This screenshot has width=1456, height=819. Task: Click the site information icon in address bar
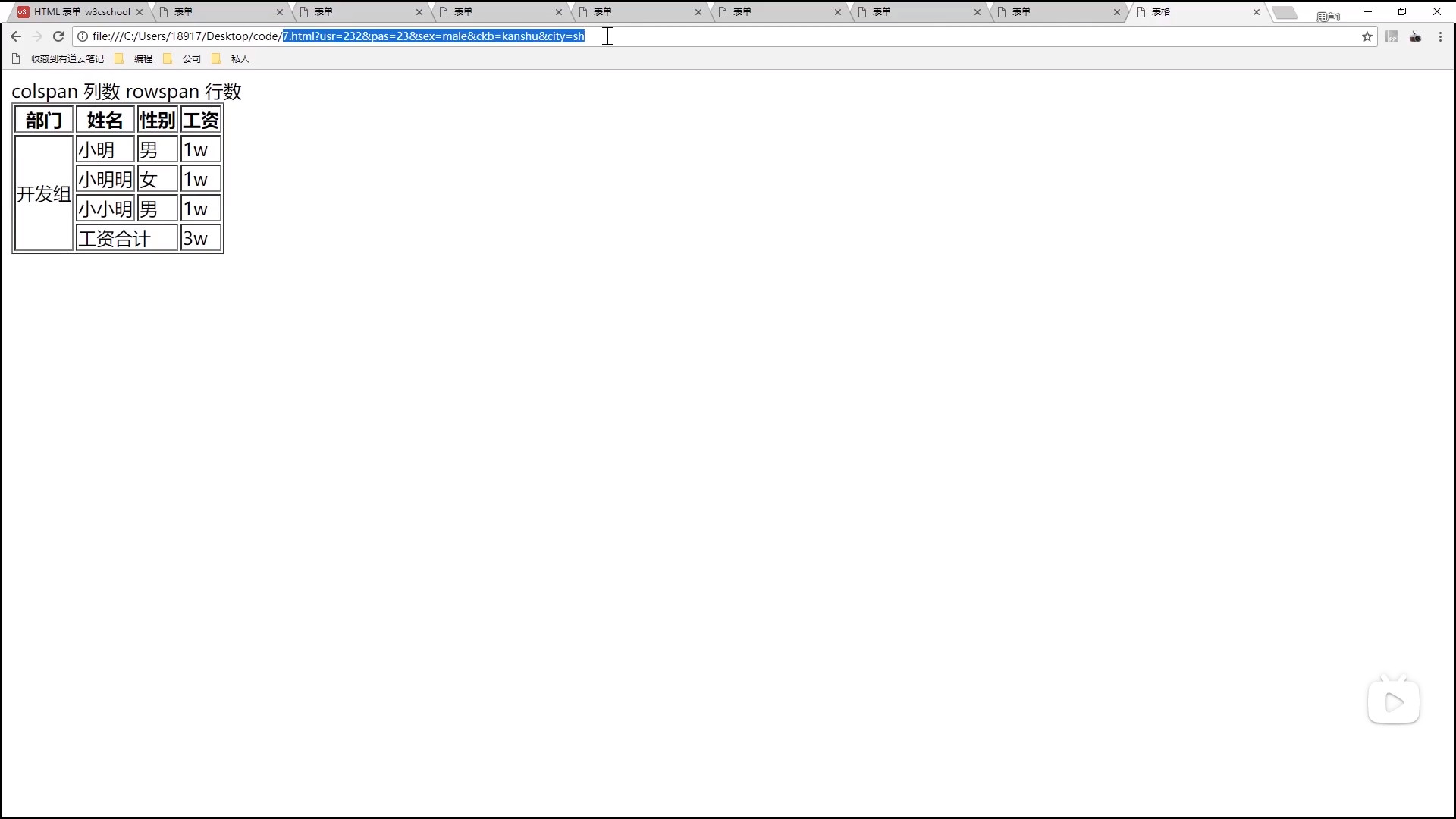(x=83, y=36)
